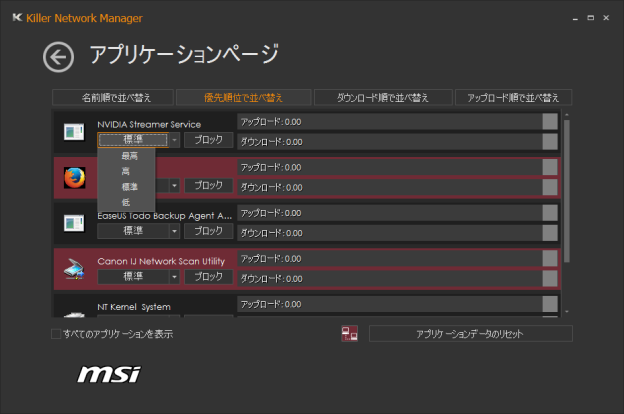Select Canon IJ Network Scan Utility label
The image size is (624, 414).
(161, 262)
